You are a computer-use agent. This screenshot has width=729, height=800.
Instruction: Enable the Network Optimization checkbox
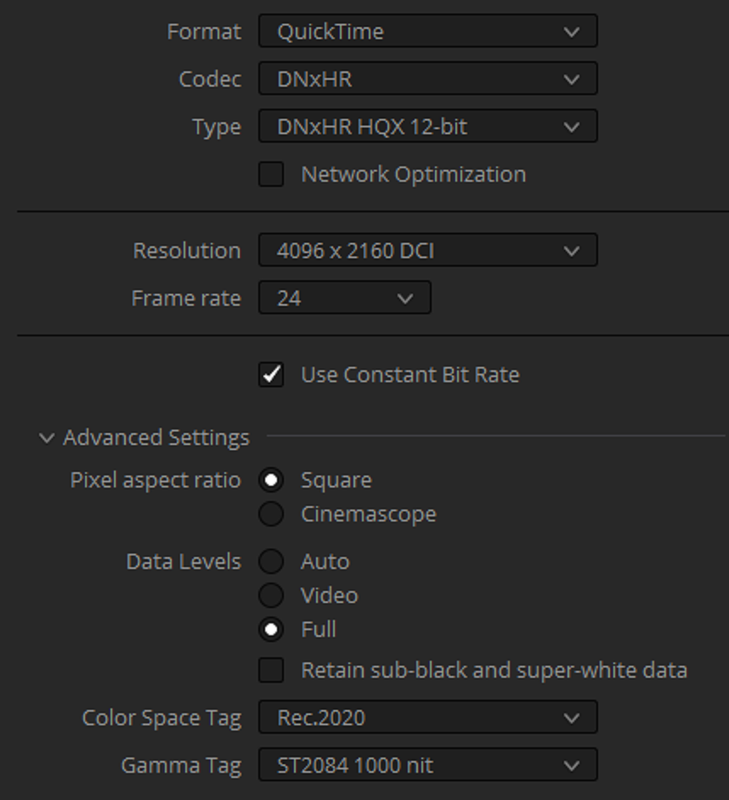point(271,174)
